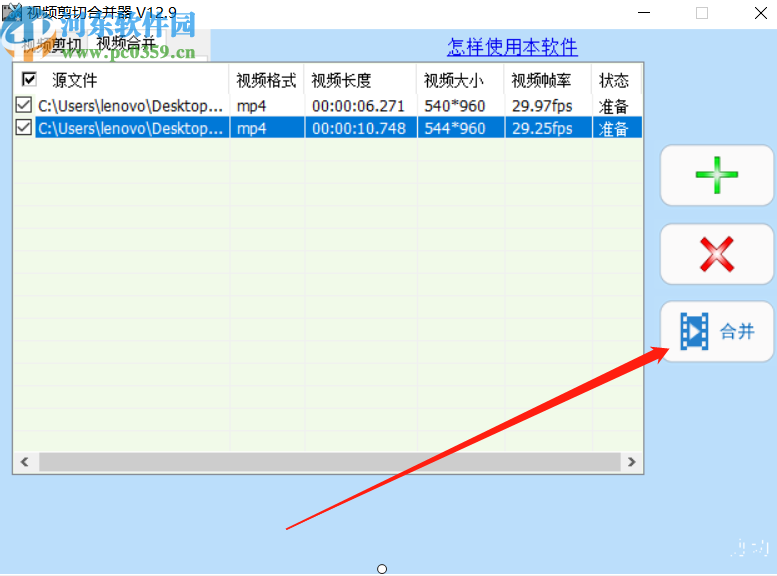This screenshot has width=777, height=576.
Task: Click the green plus add file button
Action: 717,175
